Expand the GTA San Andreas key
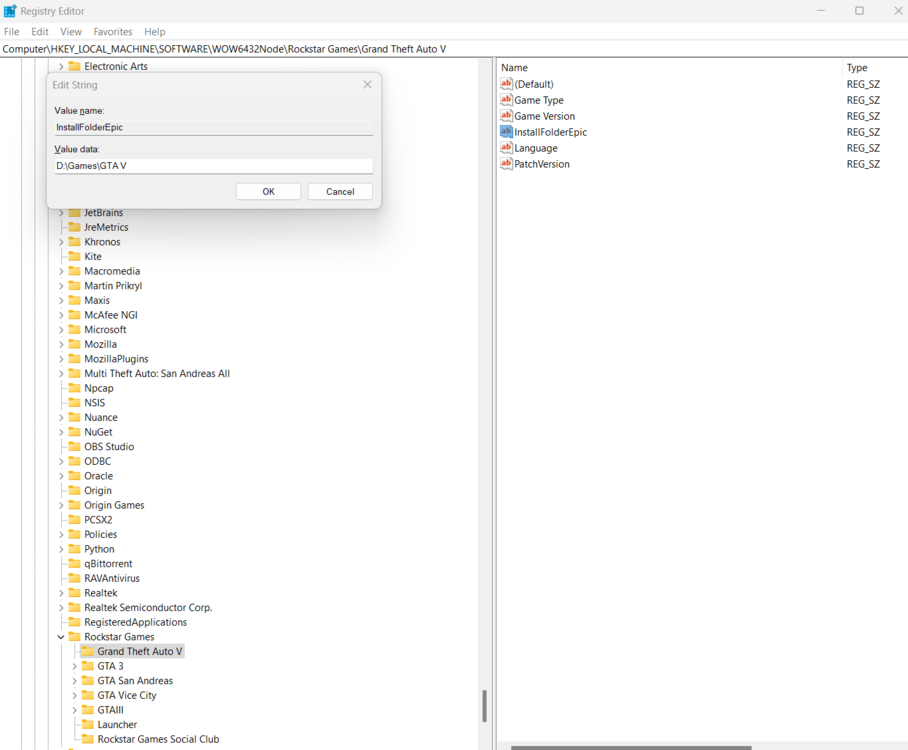Image resolution: width=908 pixels, height=750 pixels. point(73,680)
